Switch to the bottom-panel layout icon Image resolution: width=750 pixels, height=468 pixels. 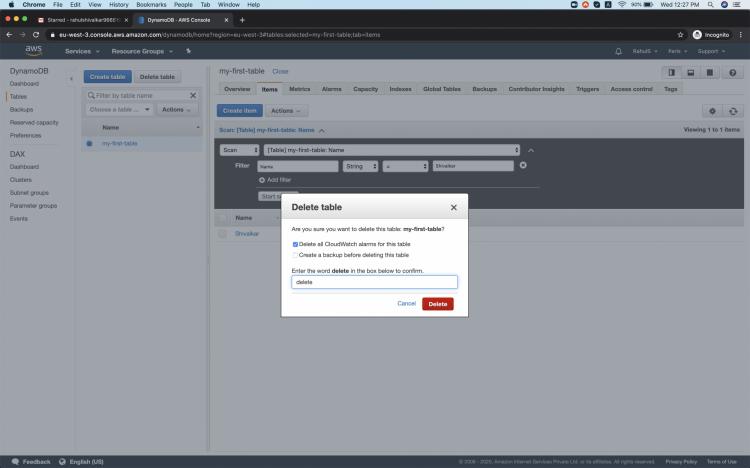690,73
